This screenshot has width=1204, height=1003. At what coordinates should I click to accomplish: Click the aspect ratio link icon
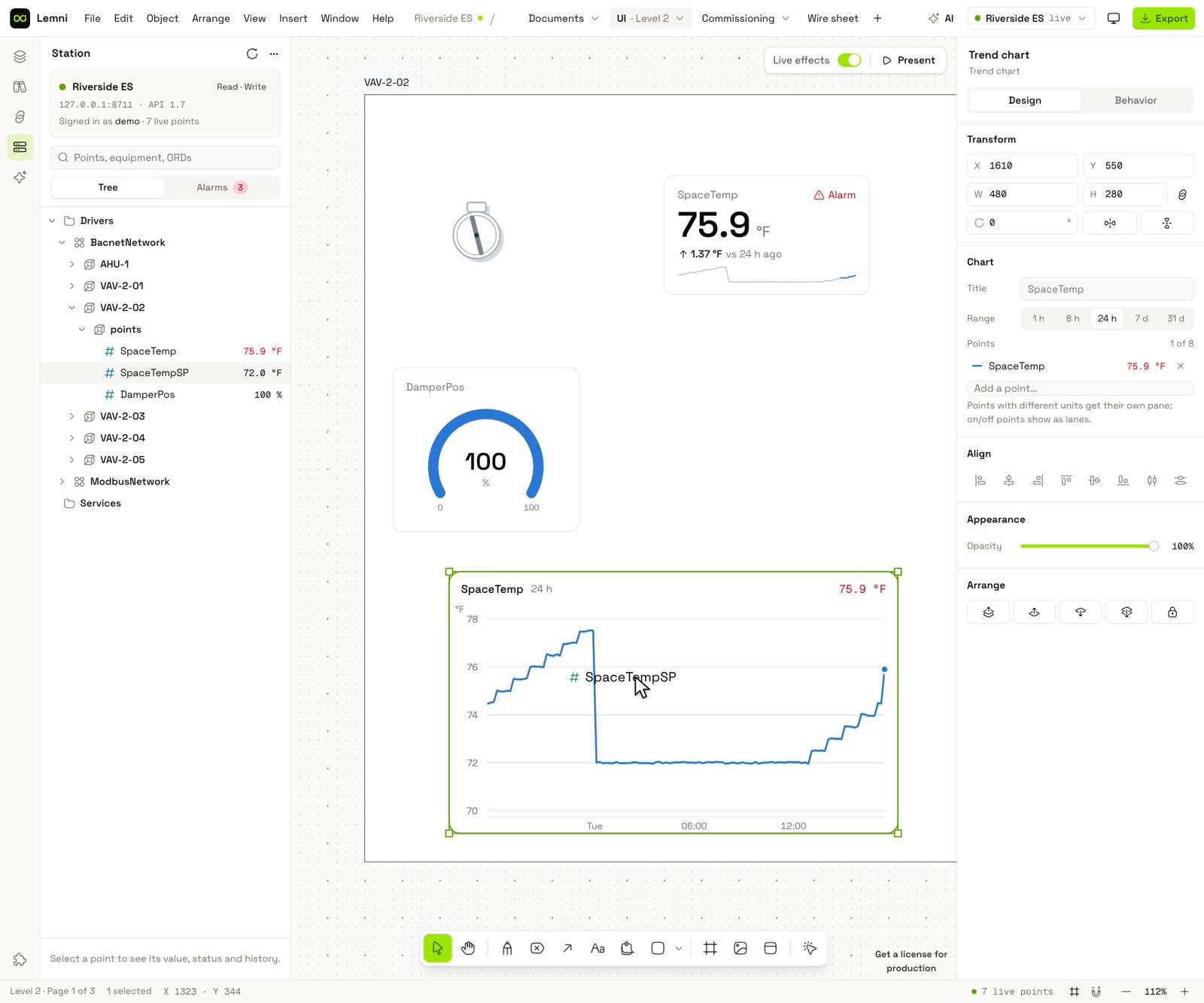click(x=1182, y=194)
